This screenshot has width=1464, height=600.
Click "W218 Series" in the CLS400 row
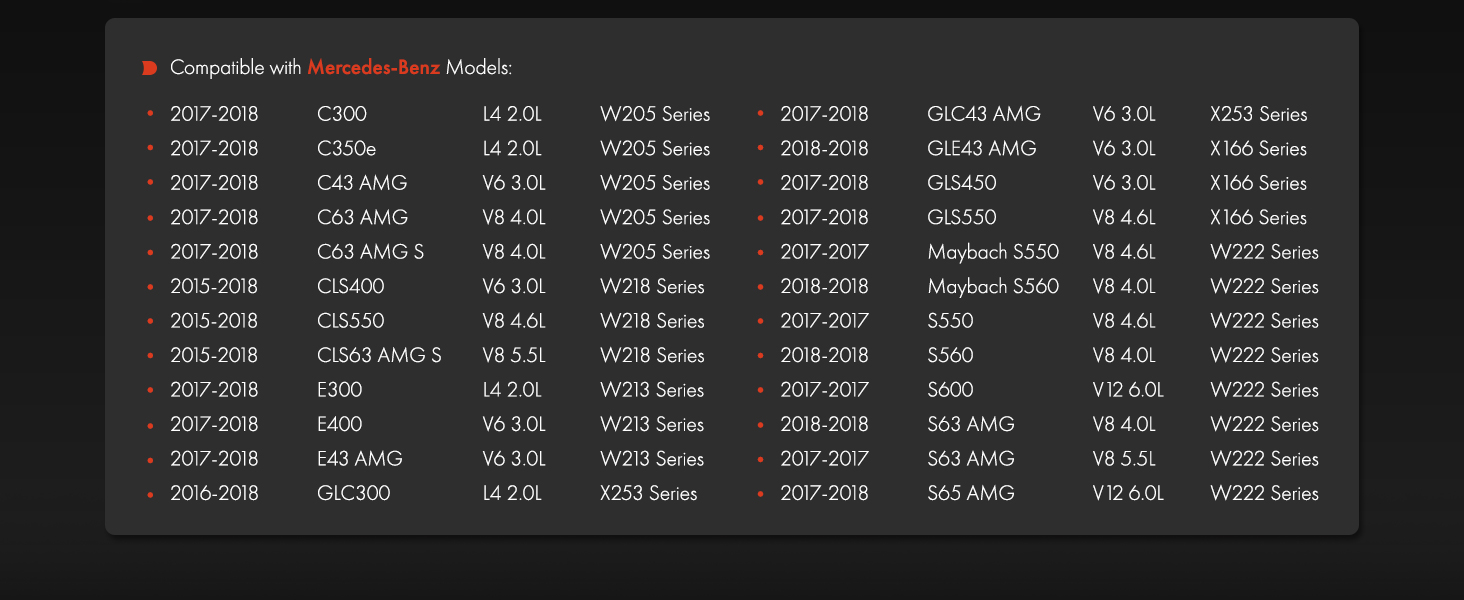tap(652, 287)
